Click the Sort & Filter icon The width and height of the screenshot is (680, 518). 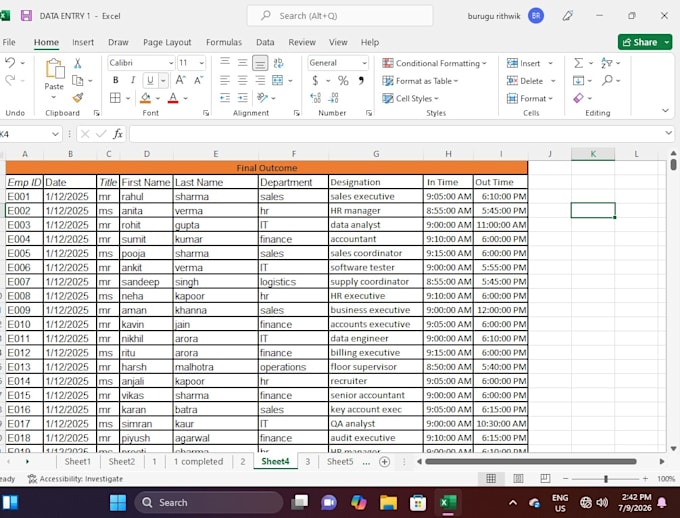click(606, 63)
